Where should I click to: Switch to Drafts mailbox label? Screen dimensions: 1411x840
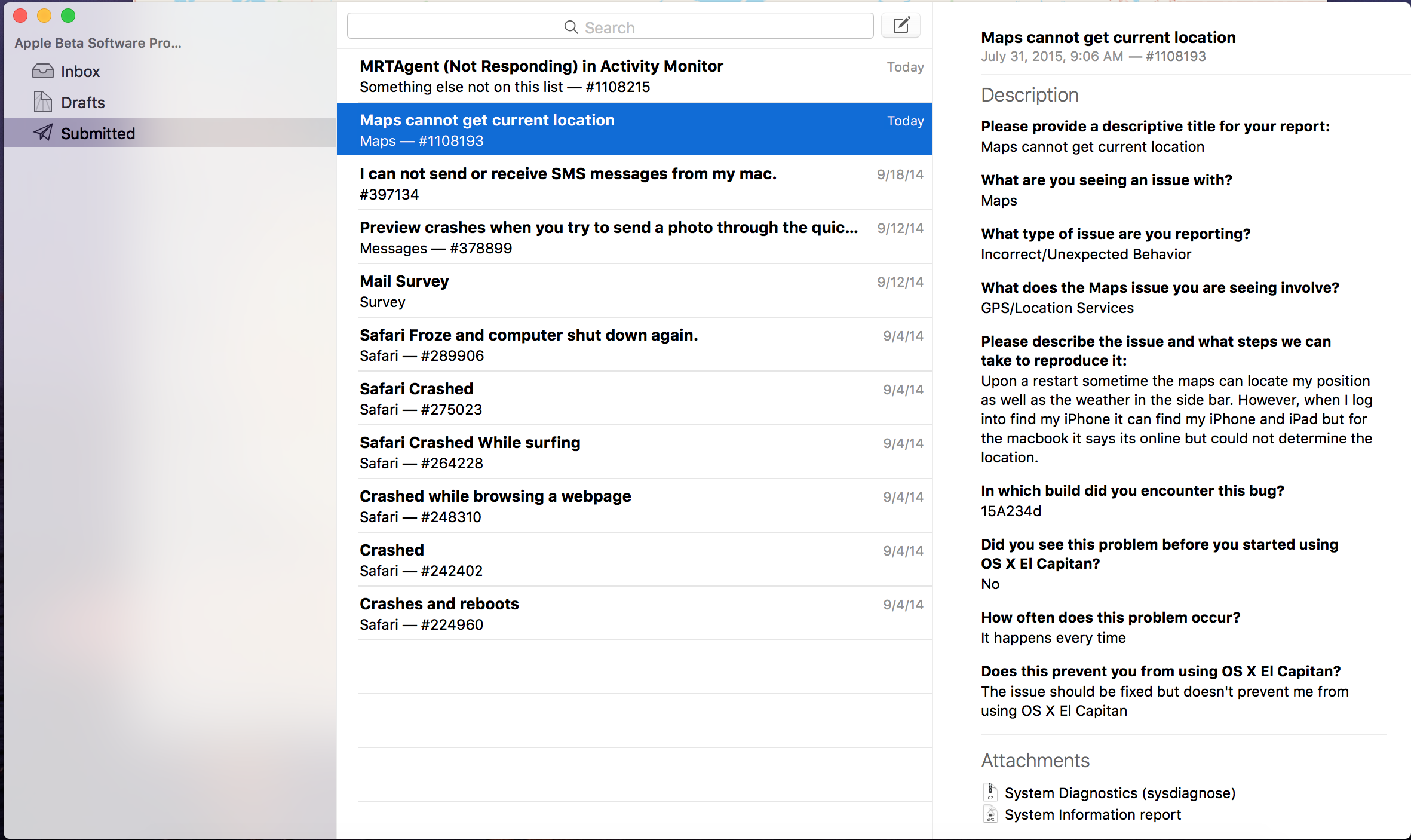click(82, 103)
